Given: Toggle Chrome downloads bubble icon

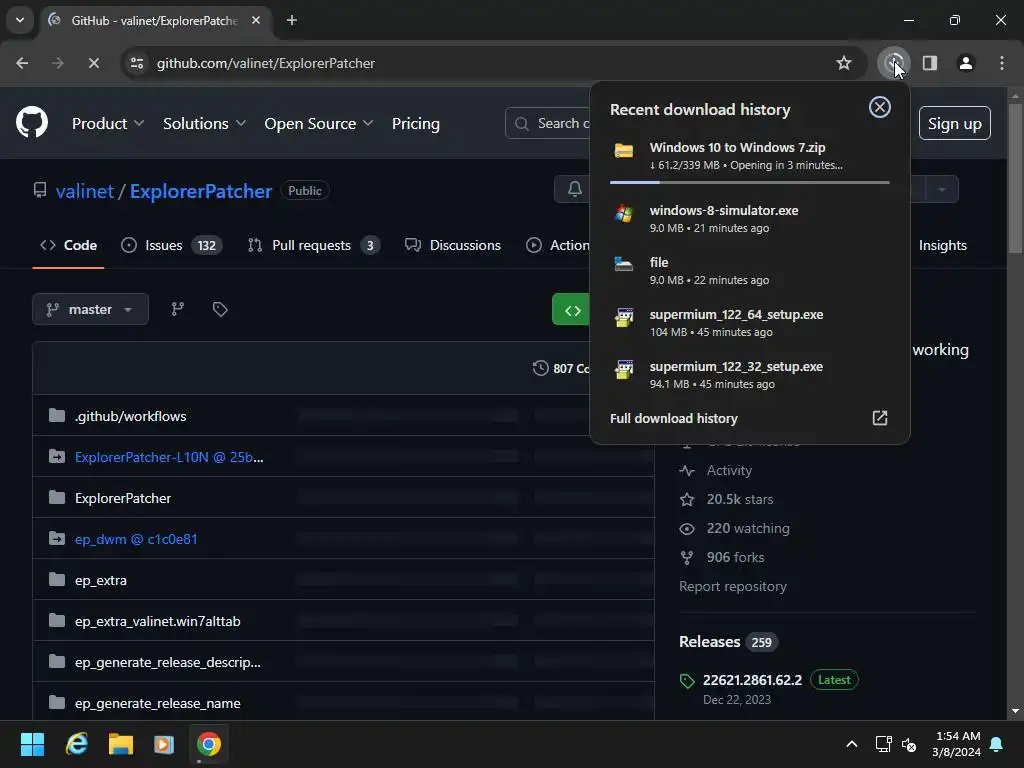Looking at the screenshot, I should click(894, 63).
